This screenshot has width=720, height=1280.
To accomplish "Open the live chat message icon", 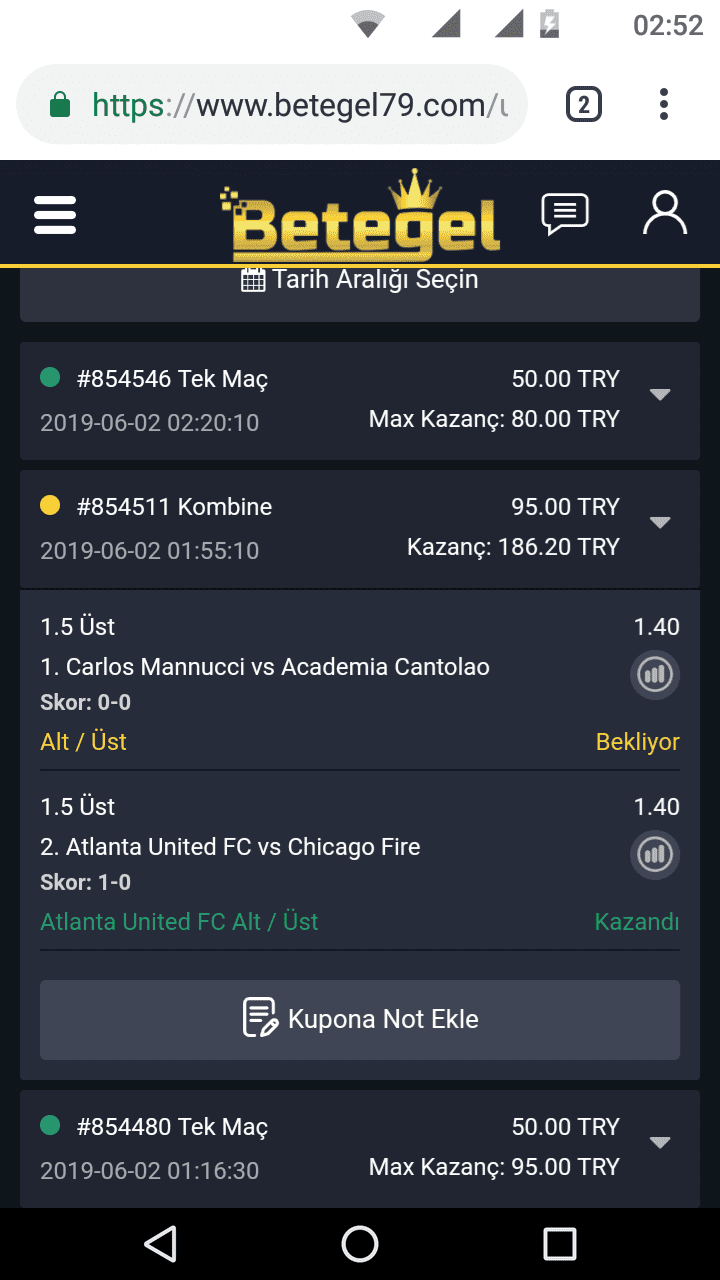I will 565,214.
